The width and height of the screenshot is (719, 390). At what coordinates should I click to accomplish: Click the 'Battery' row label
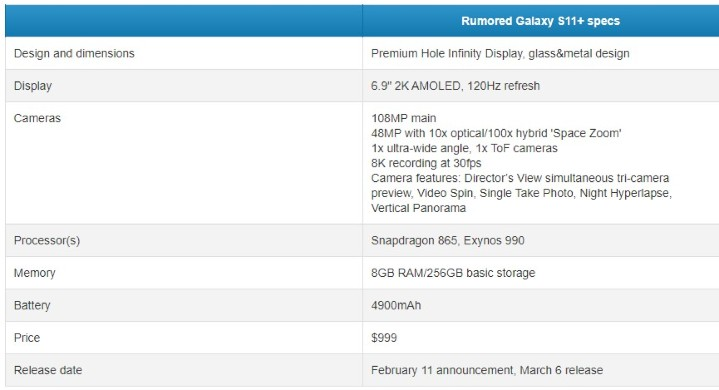click(32, 305)
